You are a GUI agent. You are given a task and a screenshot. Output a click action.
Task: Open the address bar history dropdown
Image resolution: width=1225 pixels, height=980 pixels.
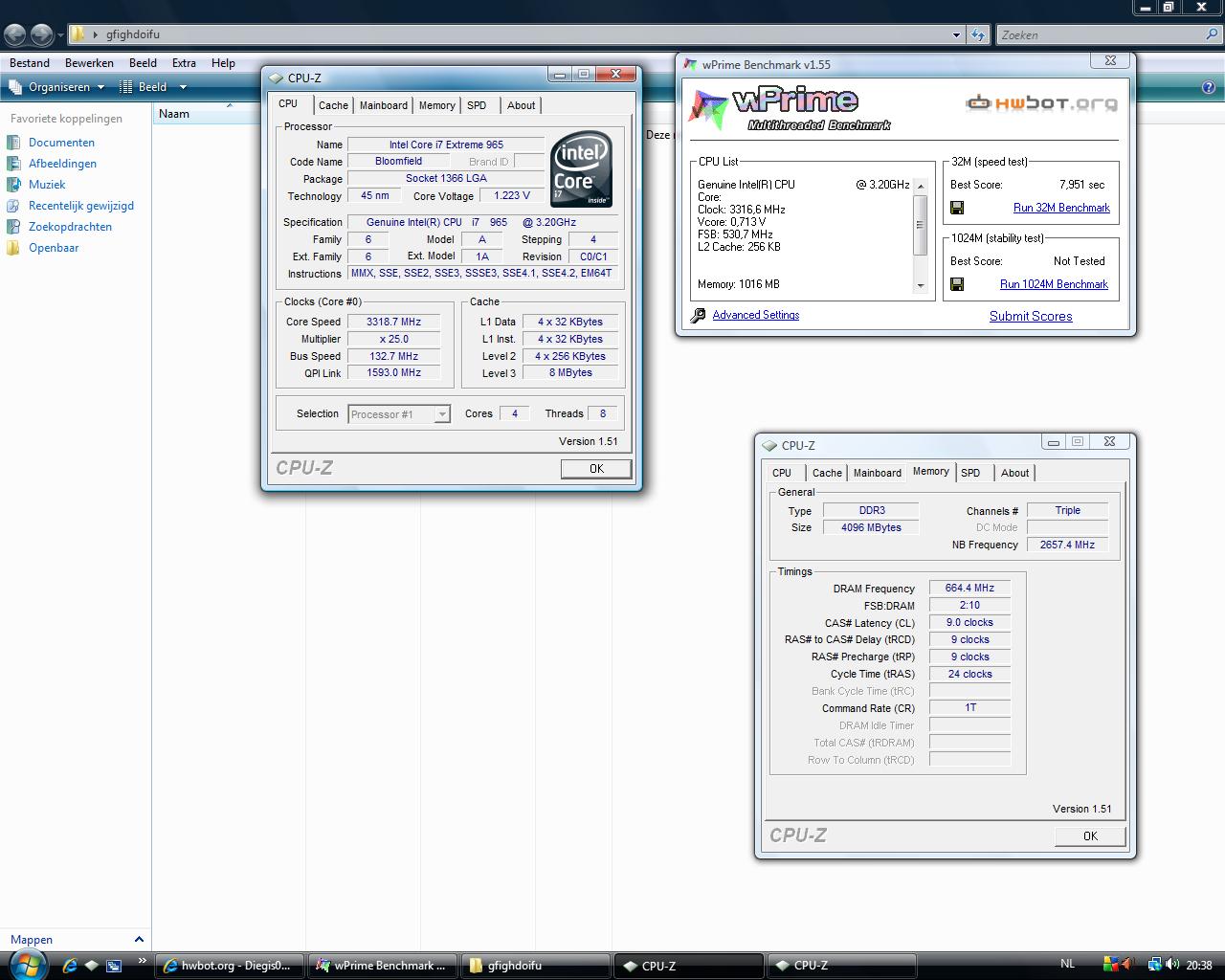(956, 35)
